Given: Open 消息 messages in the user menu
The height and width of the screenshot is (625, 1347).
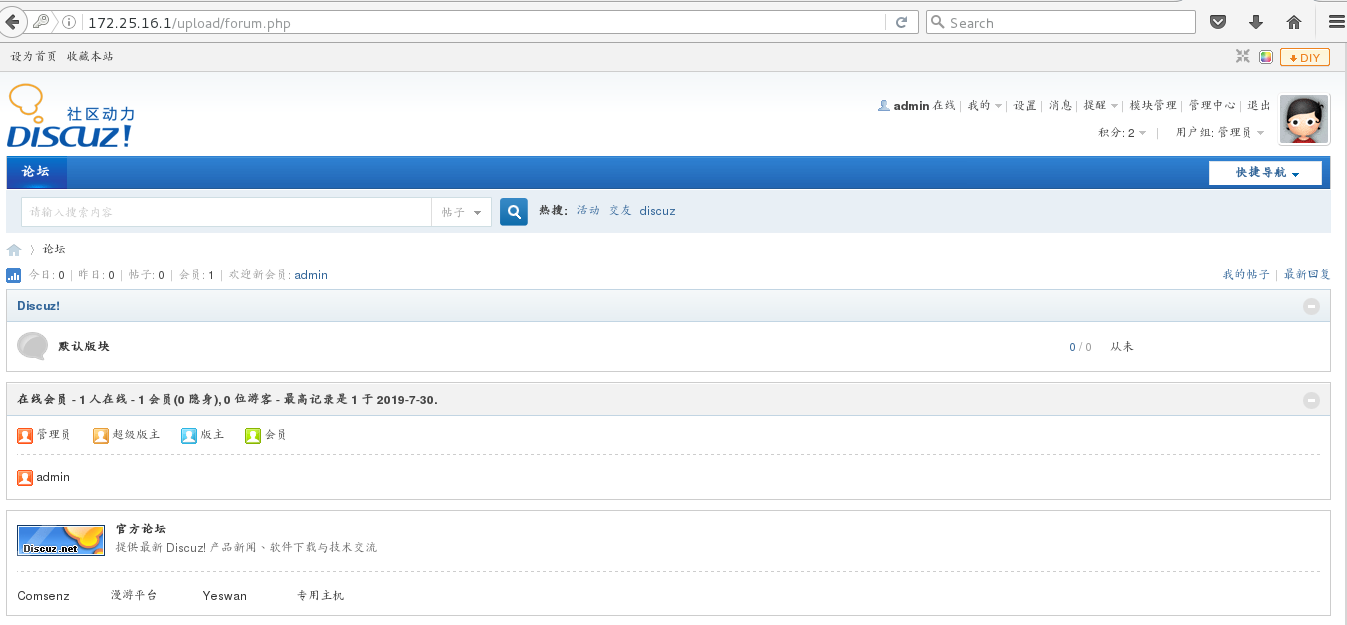Looking at the screenshot, I should (1060, 105).
